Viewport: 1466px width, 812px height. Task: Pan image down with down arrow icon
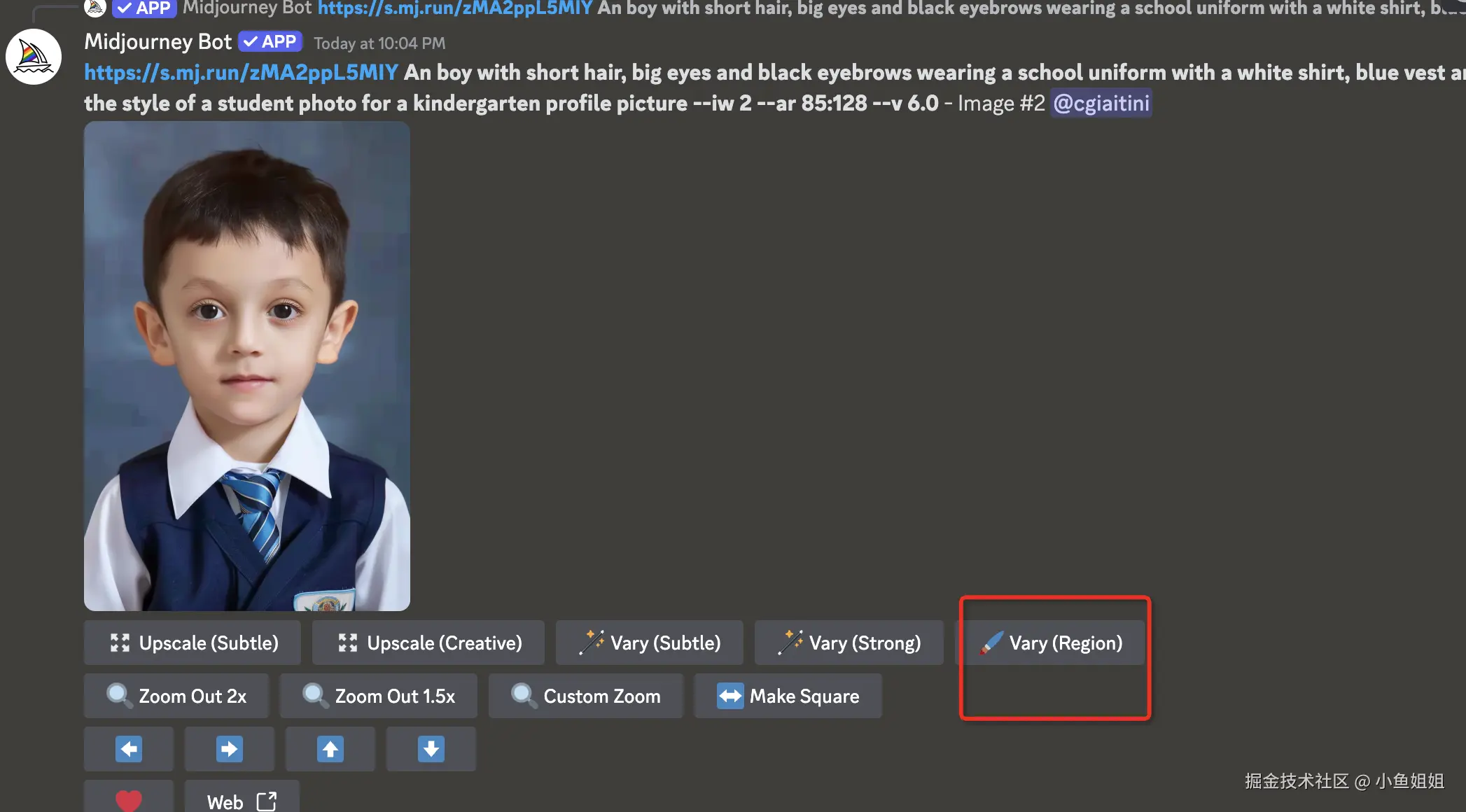[431, 749]
